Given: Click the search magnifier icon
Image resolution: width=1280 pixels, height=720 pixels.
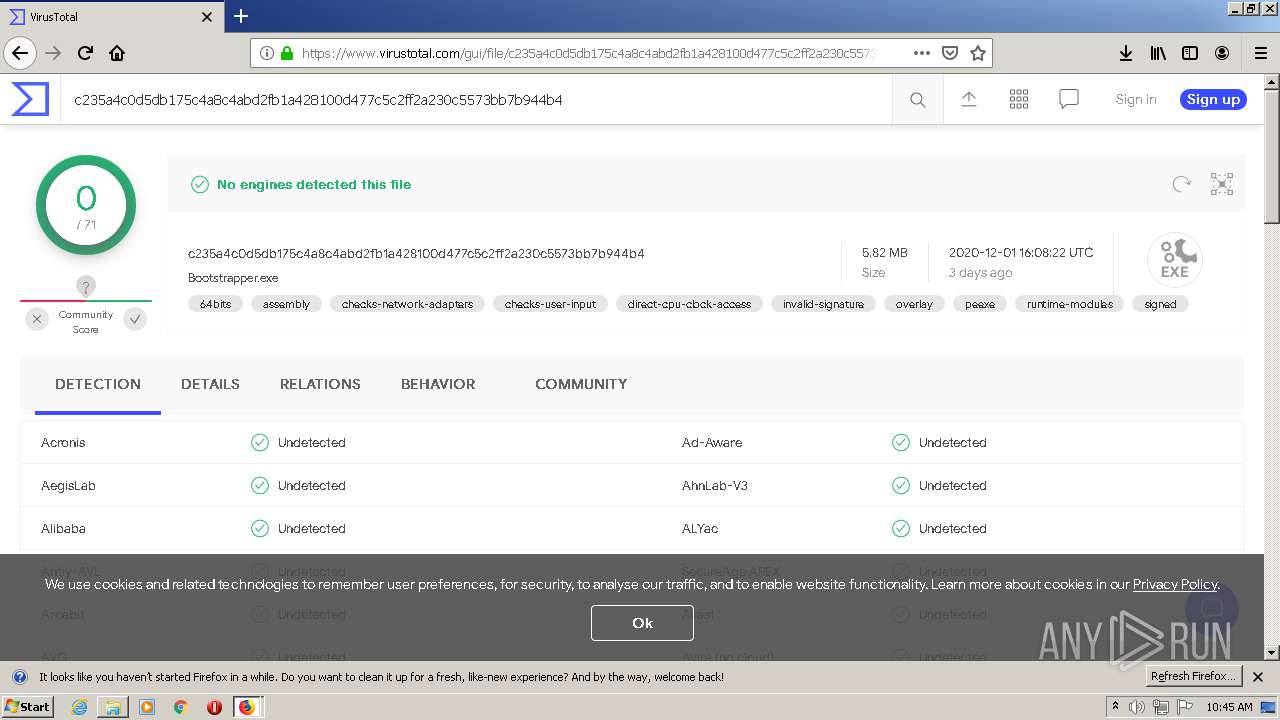Looking at the screenshot, I should [917, 99].
